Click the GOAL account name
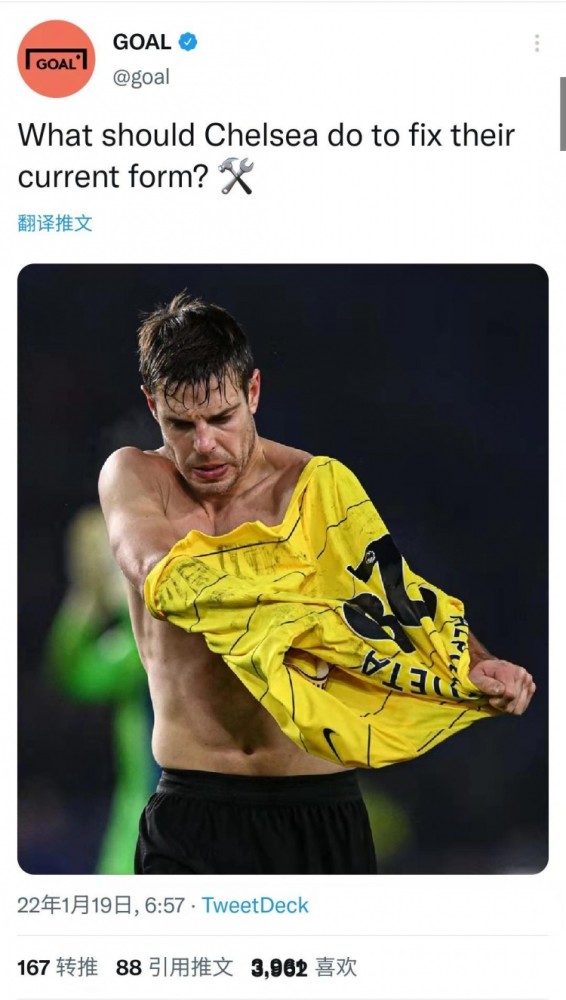 pyautogui.click(x=142, y=43)
